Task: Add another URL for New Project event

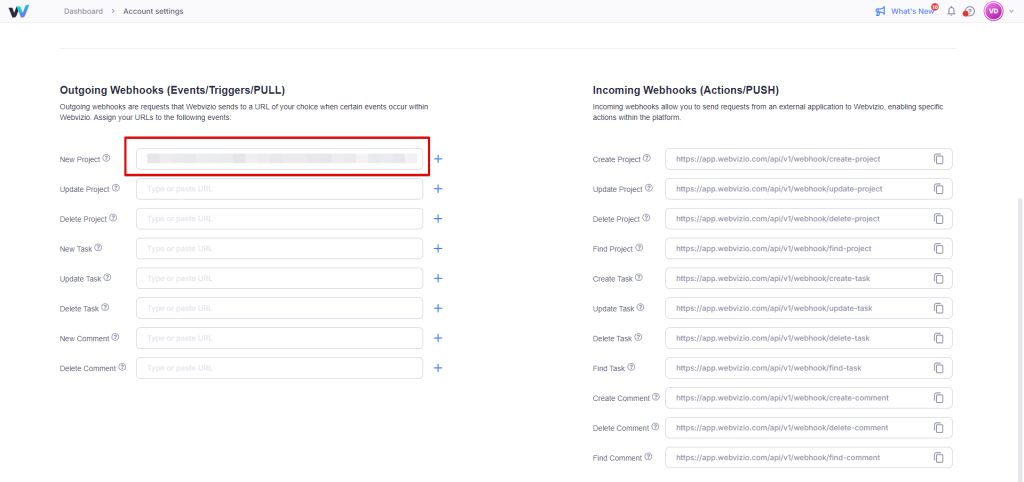Action: tap(438, 159)
